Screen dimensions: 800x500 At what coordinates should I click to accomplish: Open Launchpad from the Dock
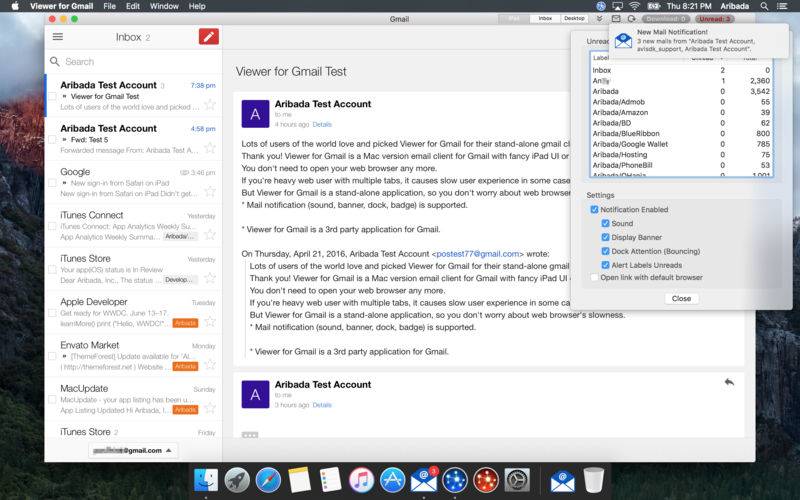(237, 480)
